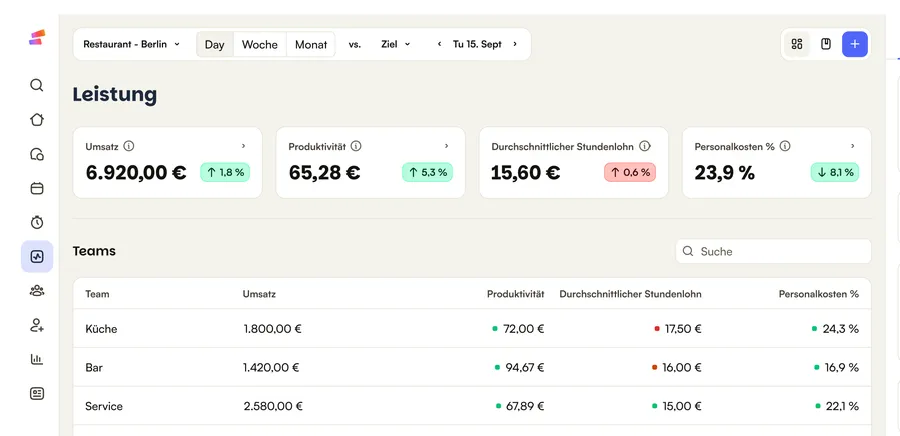Open the search icon in sidebar
The width and height of the screenshot is (900, 436).
tap(37, 85)
